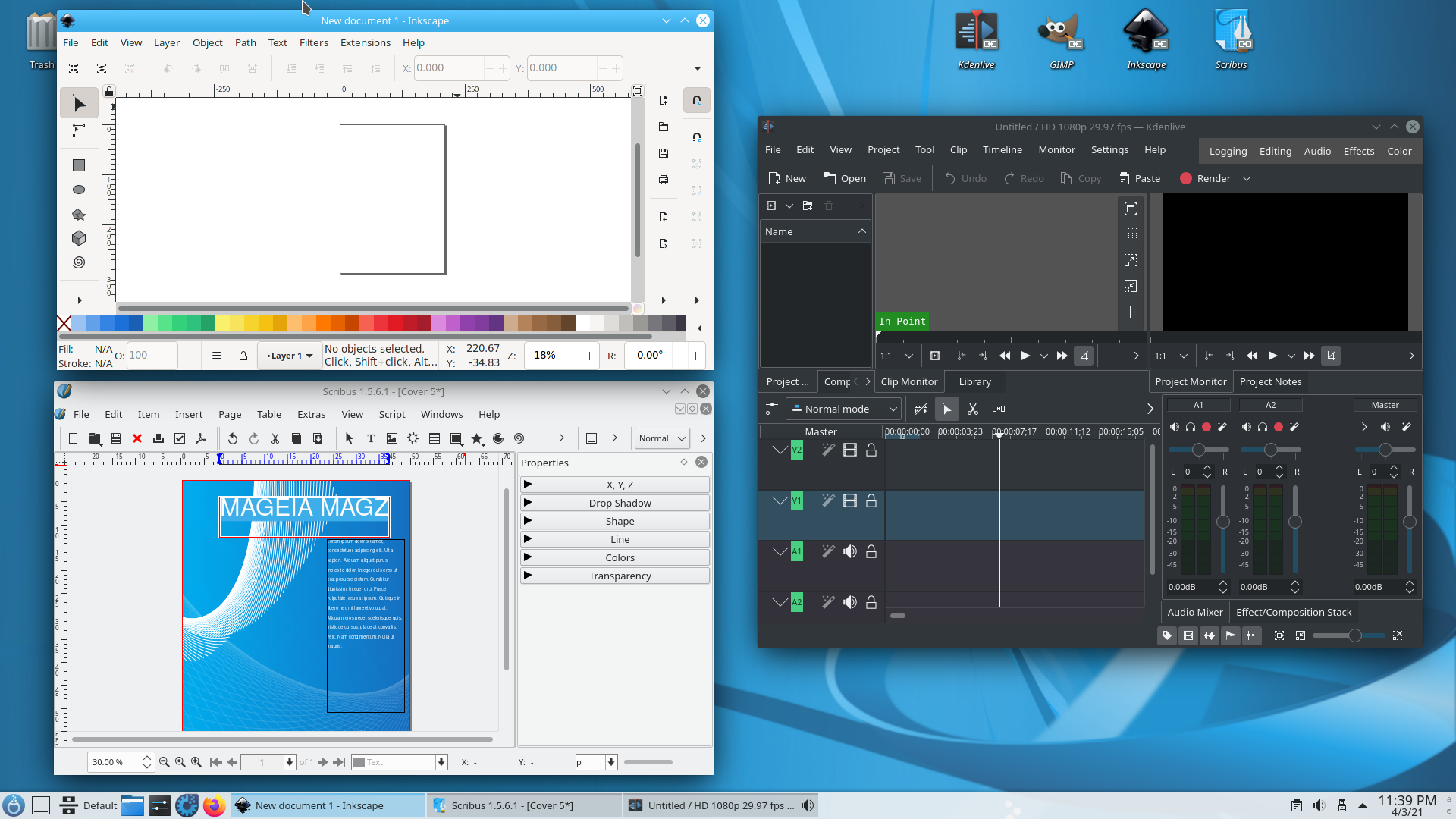Select the Text Frame tool in Scribus
The height and width of the screenshot is (819, 1456).
371,438
